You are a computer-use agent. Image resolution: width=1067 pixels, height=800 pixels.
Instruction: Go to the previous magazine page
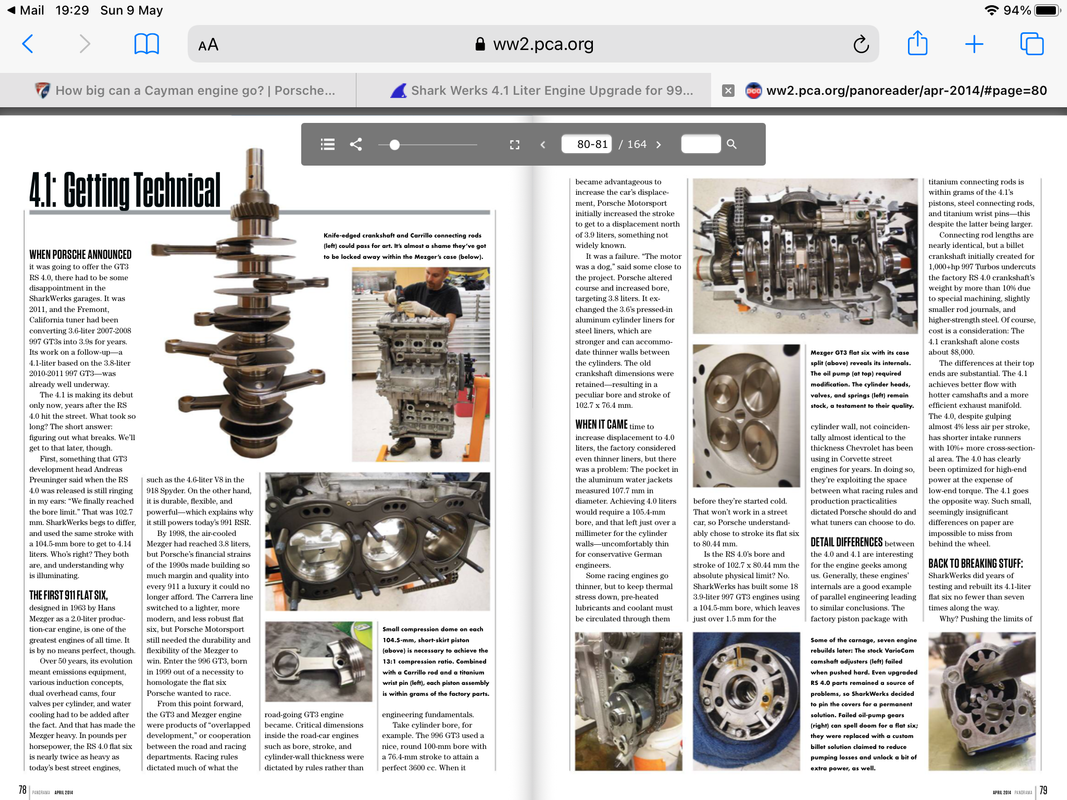pyautogui.click(x=542, y=144)
